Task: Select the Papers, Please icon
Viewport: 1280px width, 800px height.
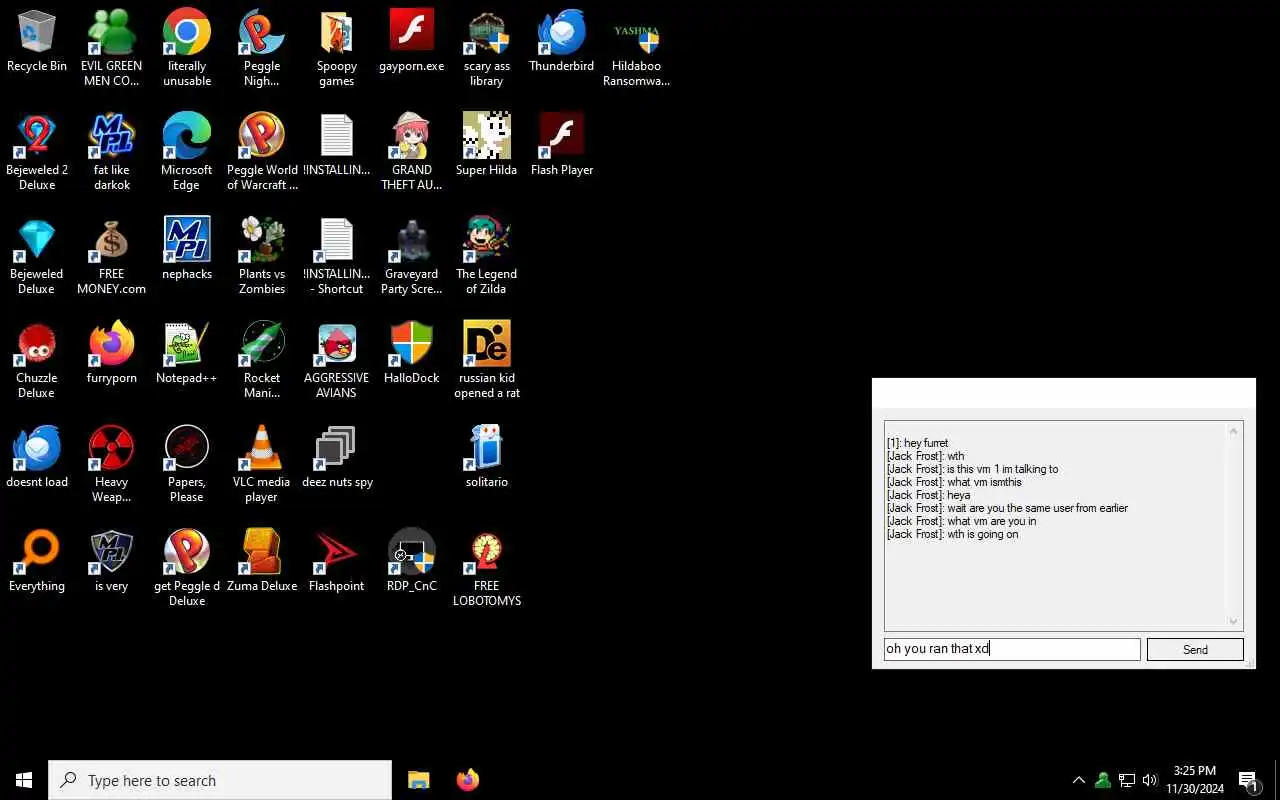Action: (x=187, y=448)
